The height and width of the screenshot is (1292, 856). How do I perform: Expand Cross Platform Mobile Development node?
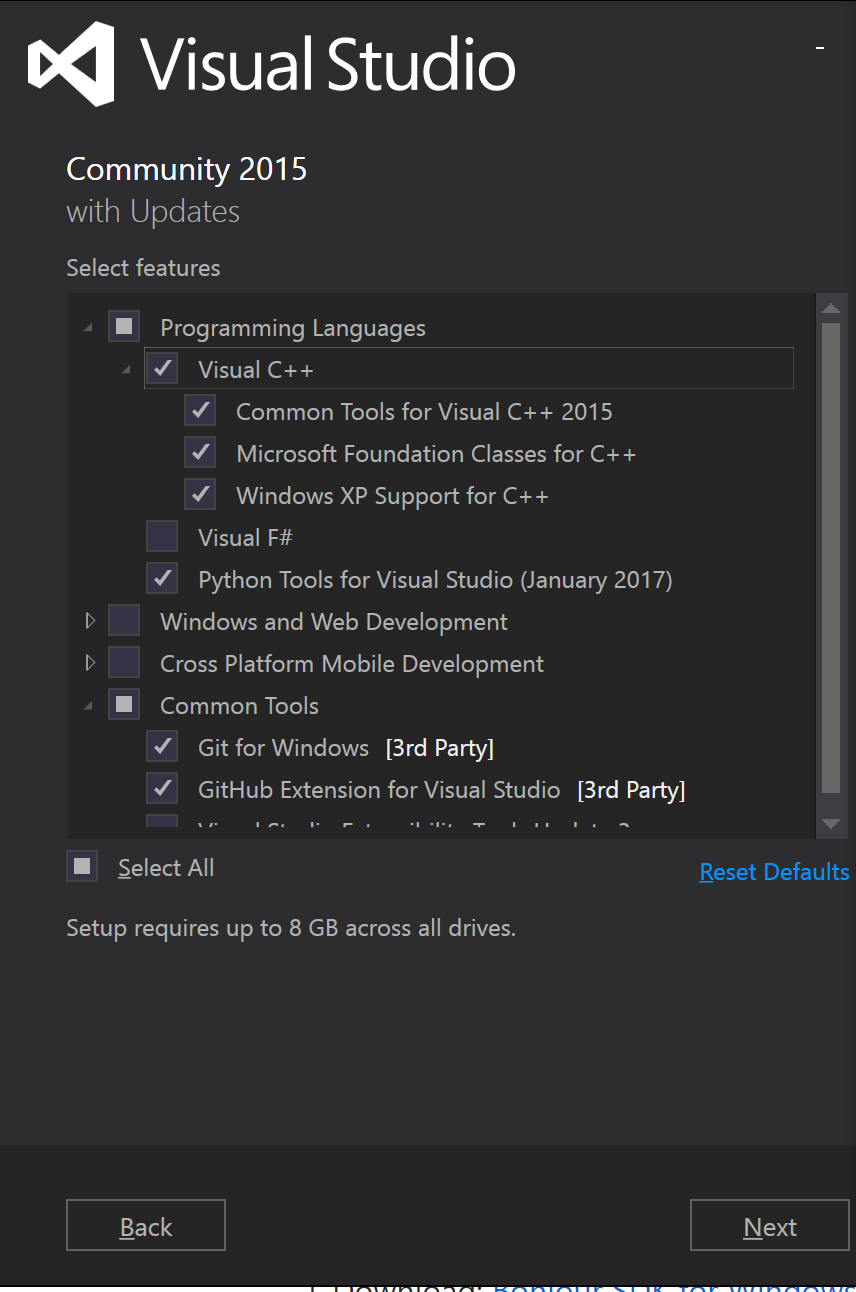tap(90, 663)
